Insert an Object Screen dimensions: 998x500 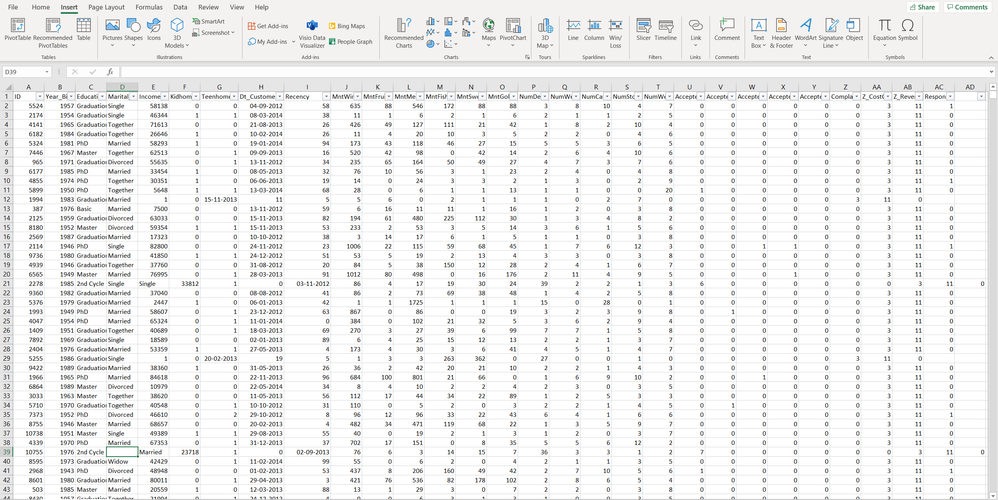pos(854,30)
